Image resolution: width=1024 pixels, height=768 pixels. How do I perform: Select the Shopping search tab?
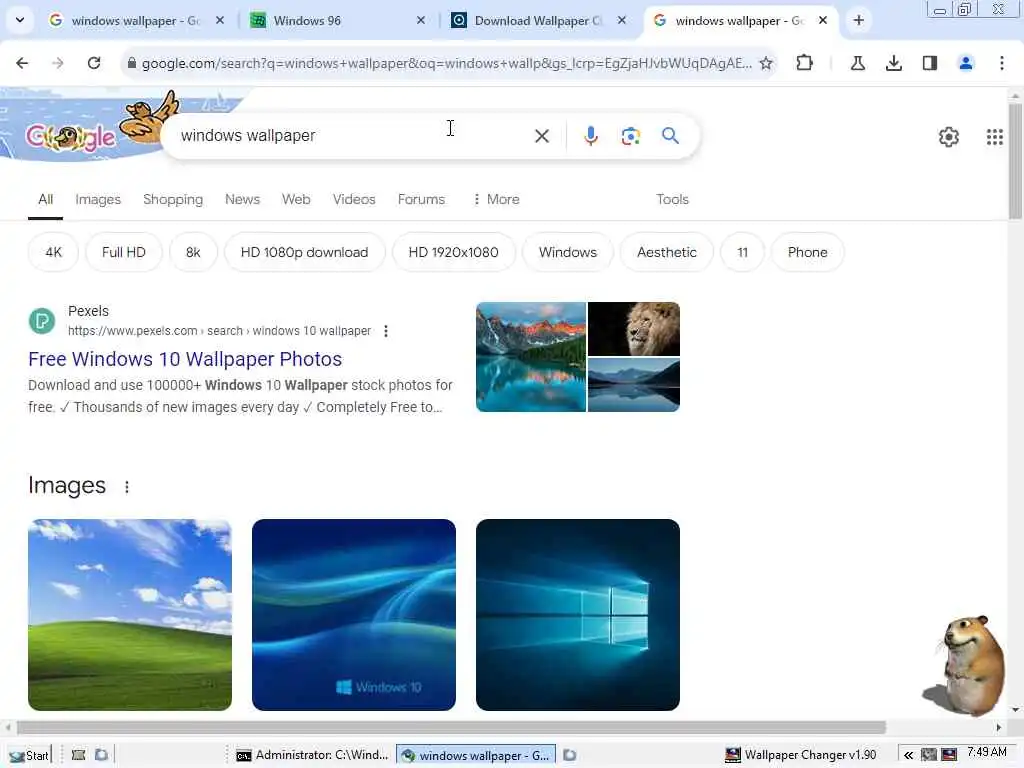pos(173,199)
